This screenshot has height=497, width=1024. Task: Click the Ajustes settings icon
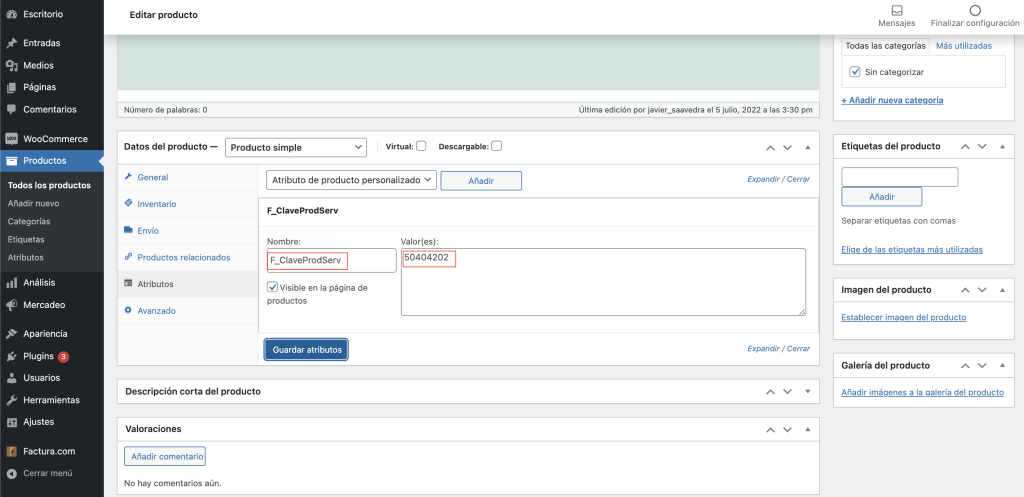point(11,422)
